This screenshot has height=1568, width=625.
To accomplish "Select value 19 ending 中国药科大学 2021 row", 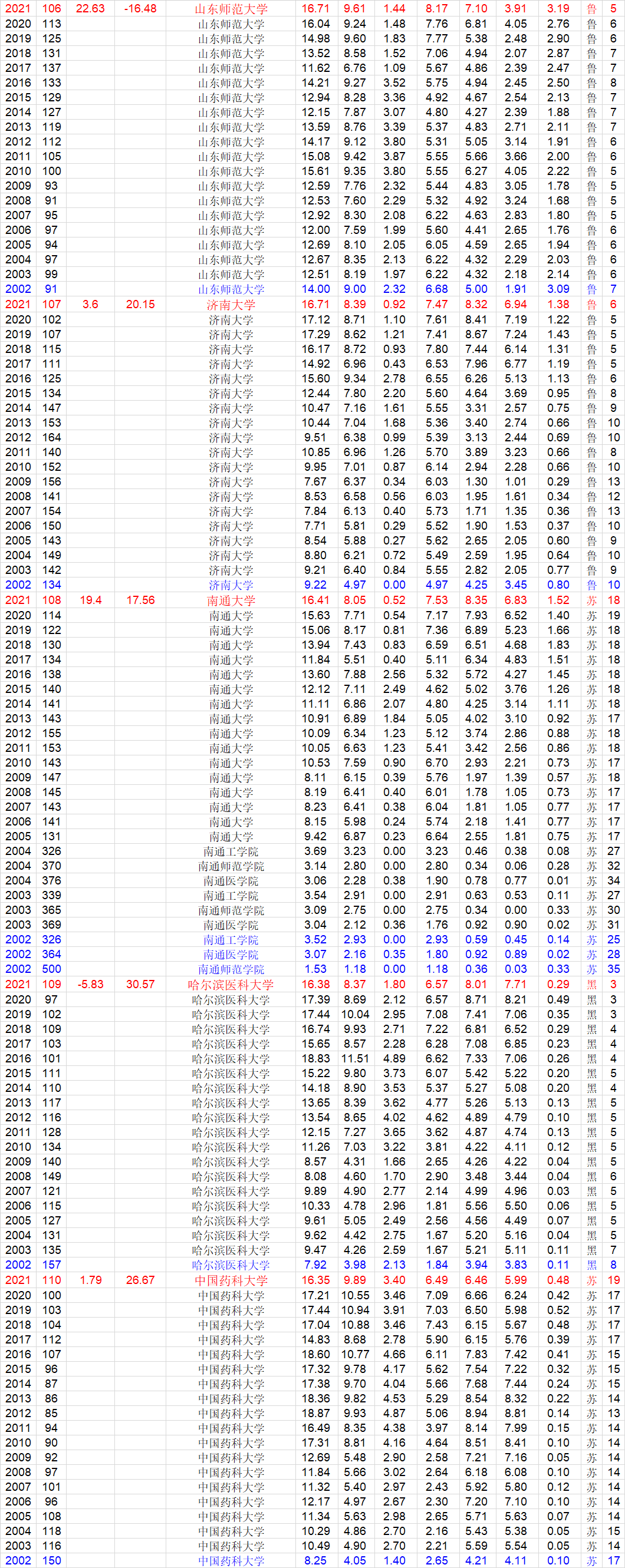I will coord(613,1280).
